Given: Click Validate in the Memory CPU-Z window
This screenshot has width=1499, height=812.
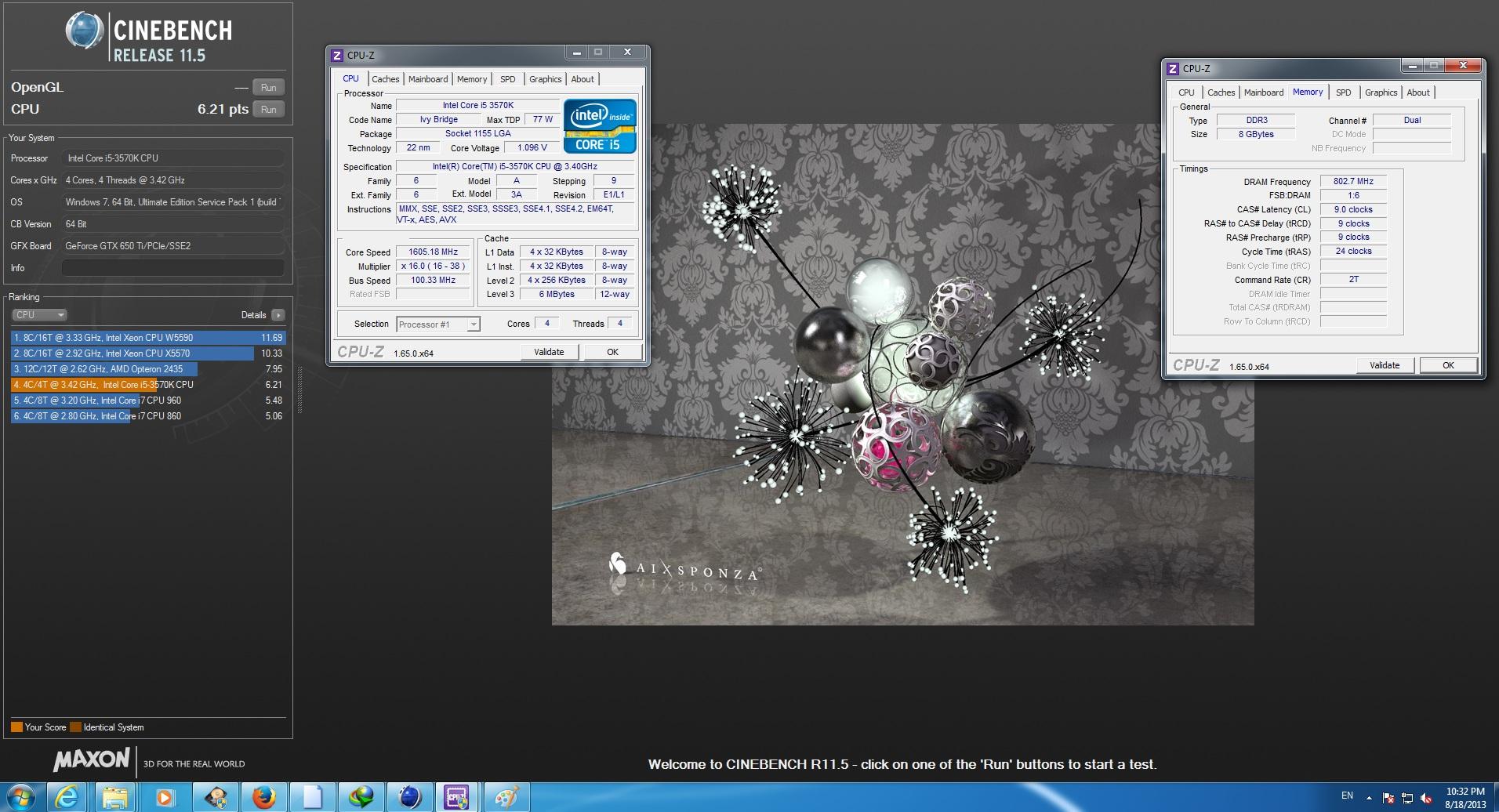Looking at the screenshot, I should (1385, 365).
